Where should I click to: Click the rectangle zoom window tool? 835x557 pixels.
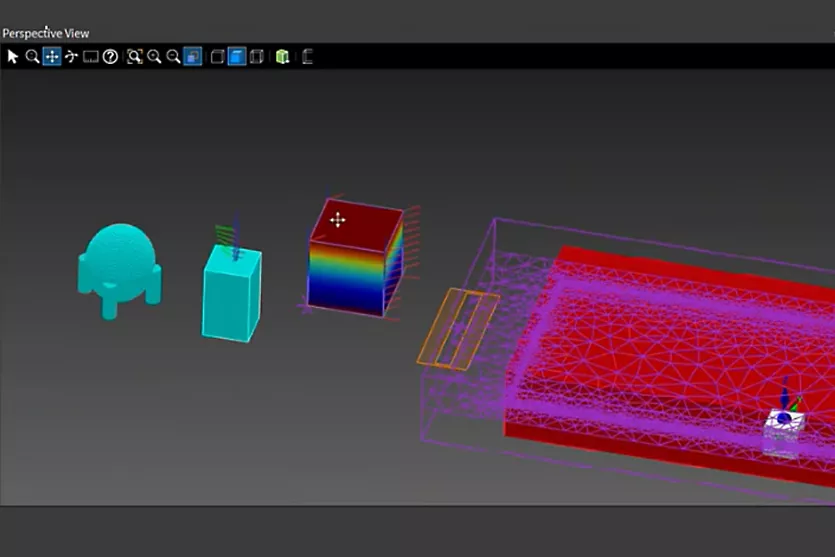[90, 57]
